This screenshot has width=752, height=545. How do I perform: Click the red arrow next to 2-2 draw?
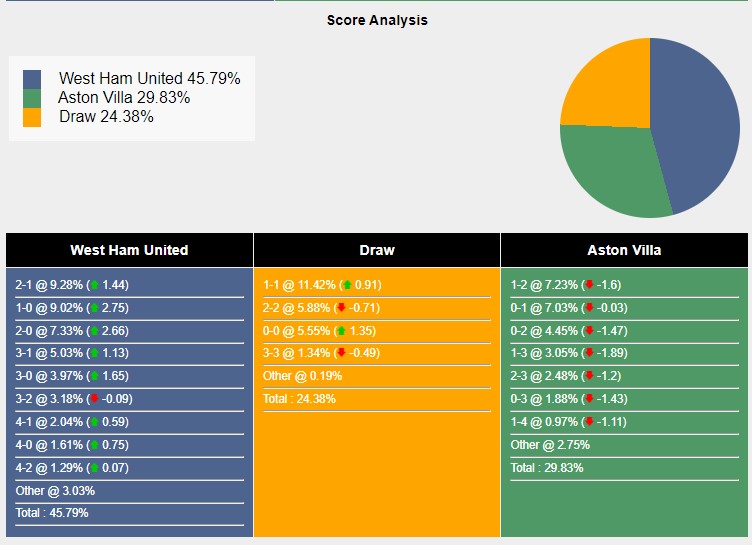click(x=342, y=308)
